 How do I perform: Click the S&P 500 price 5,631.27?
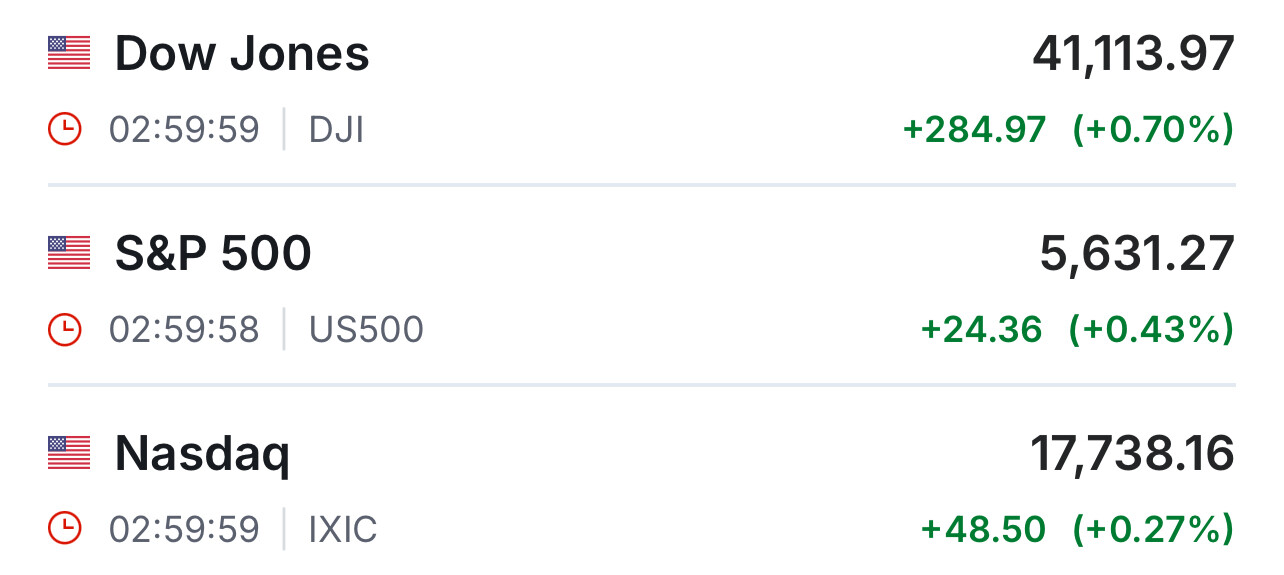1137,253
